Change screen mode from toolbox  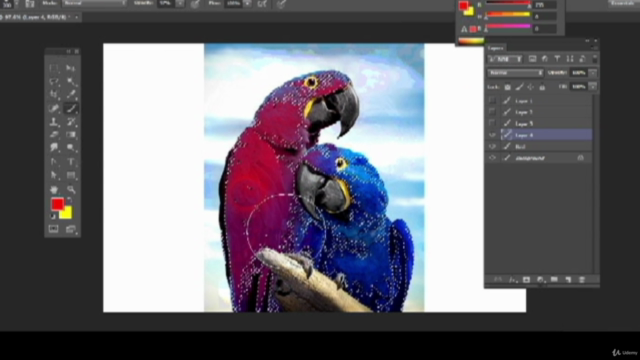click(71, 229)
